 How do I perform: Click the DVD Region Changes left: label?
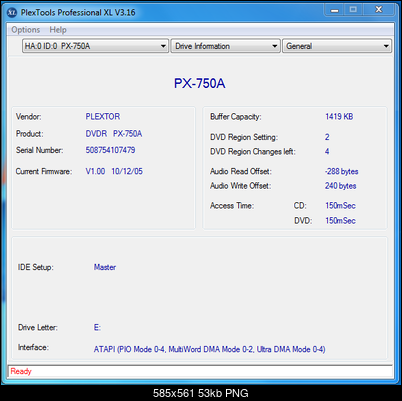[x=252, y=152]
